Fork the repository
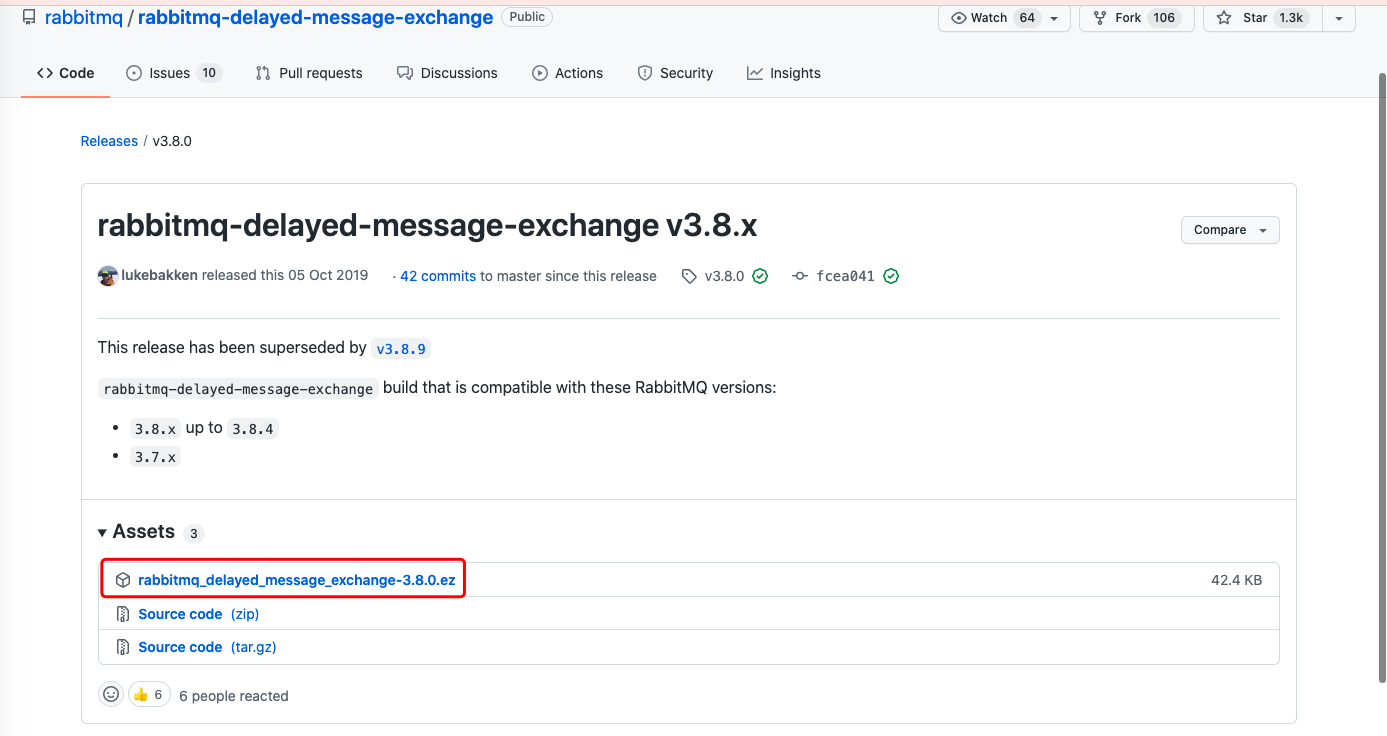This screenshot has width=1387, height=736. [x=1135, y=18]
